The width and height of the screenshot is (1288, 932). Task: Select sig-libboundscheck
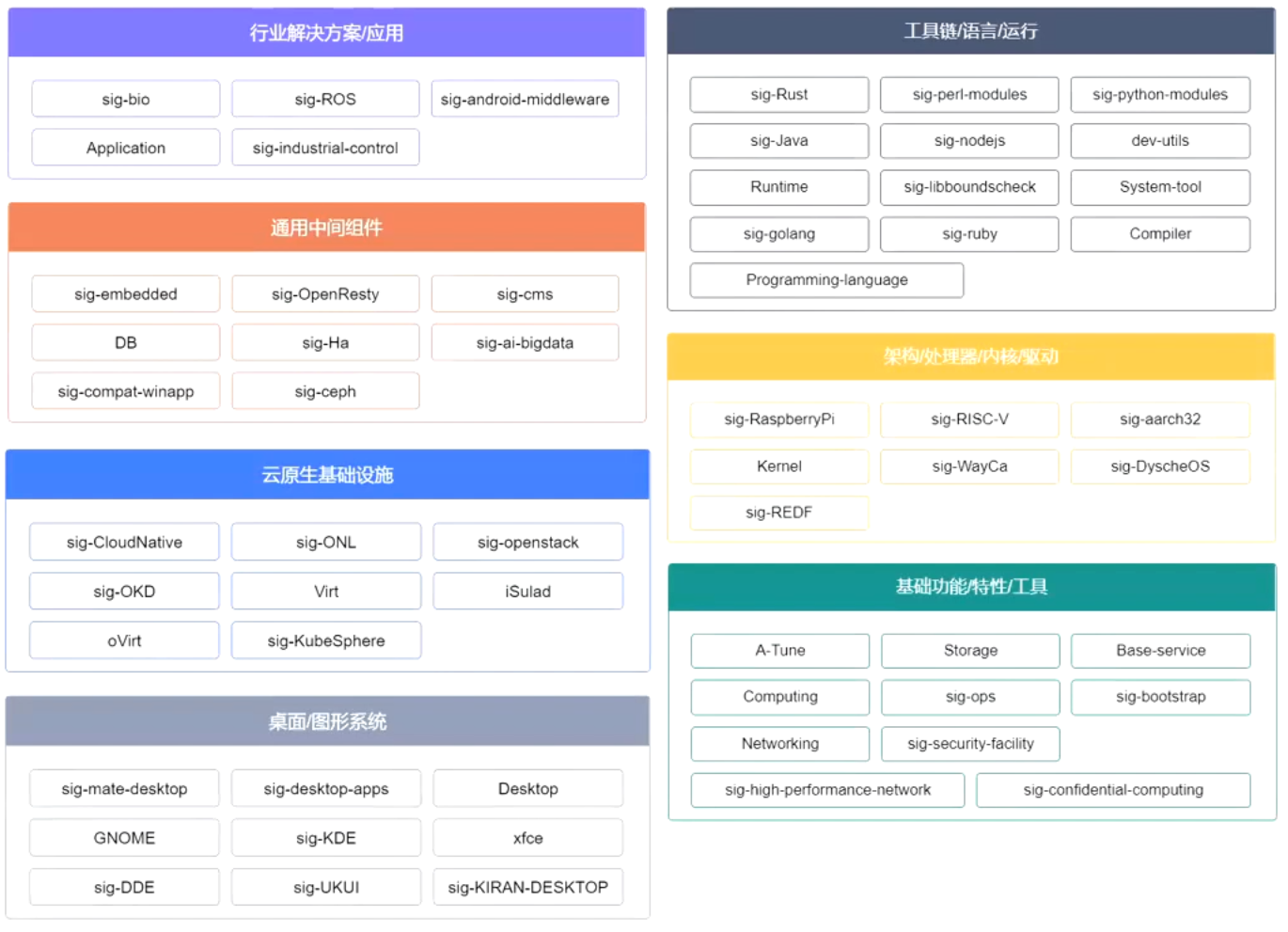tap(969, 187)
